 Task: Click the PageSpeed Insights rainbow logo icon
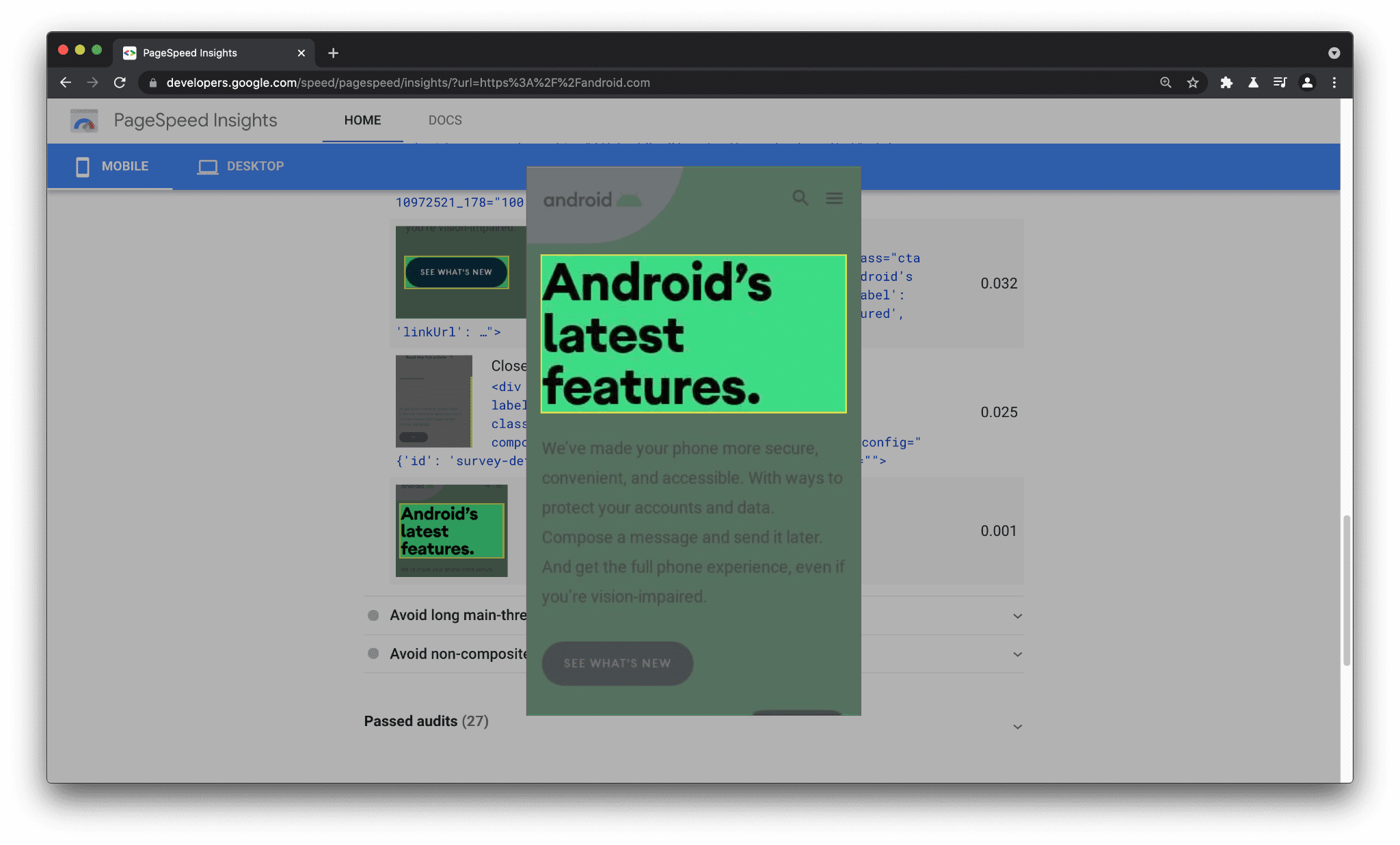coord(84,120)
